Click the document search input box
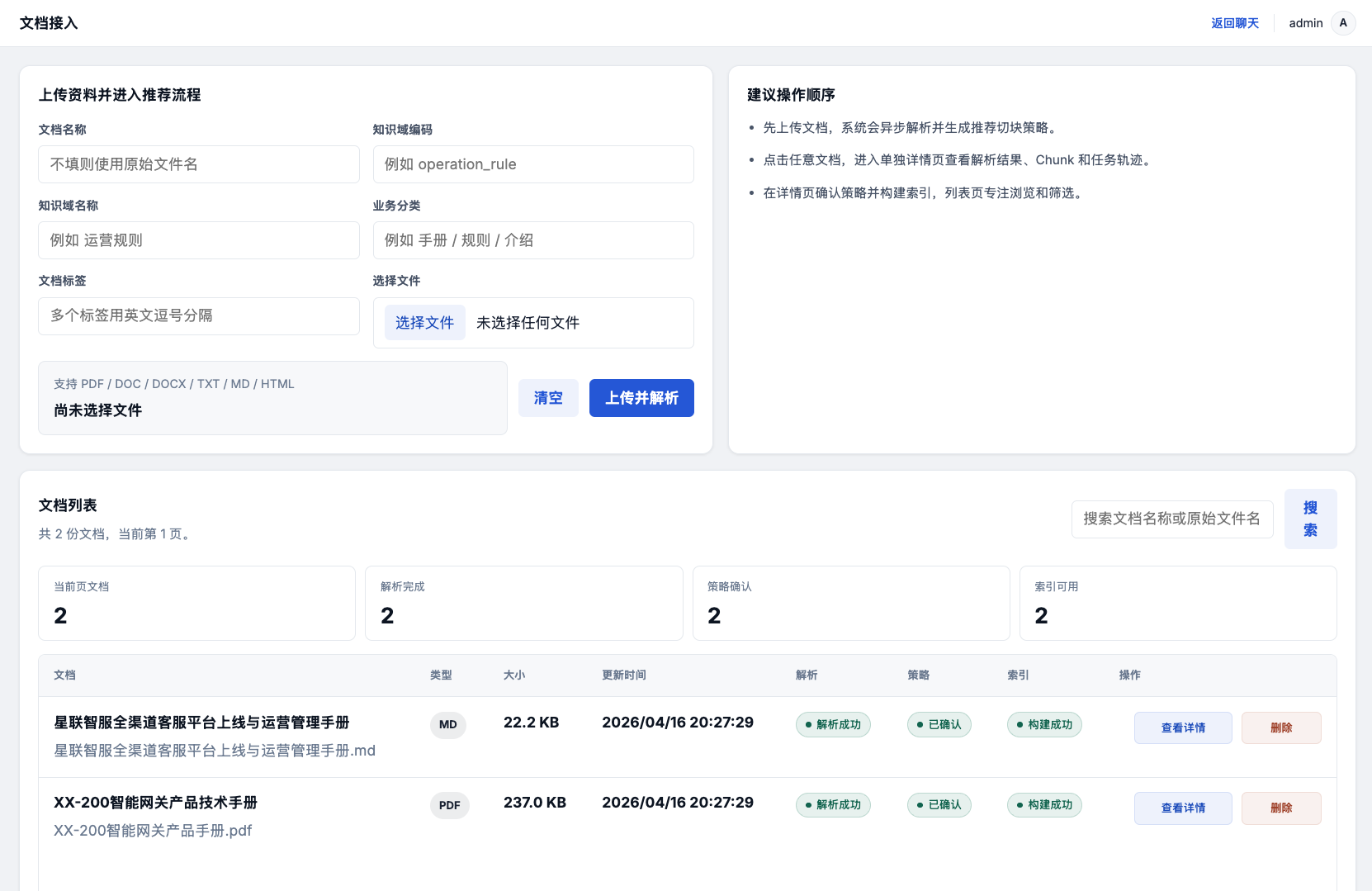Viewport: 1372px width, 891px height. click(1171, 519)
